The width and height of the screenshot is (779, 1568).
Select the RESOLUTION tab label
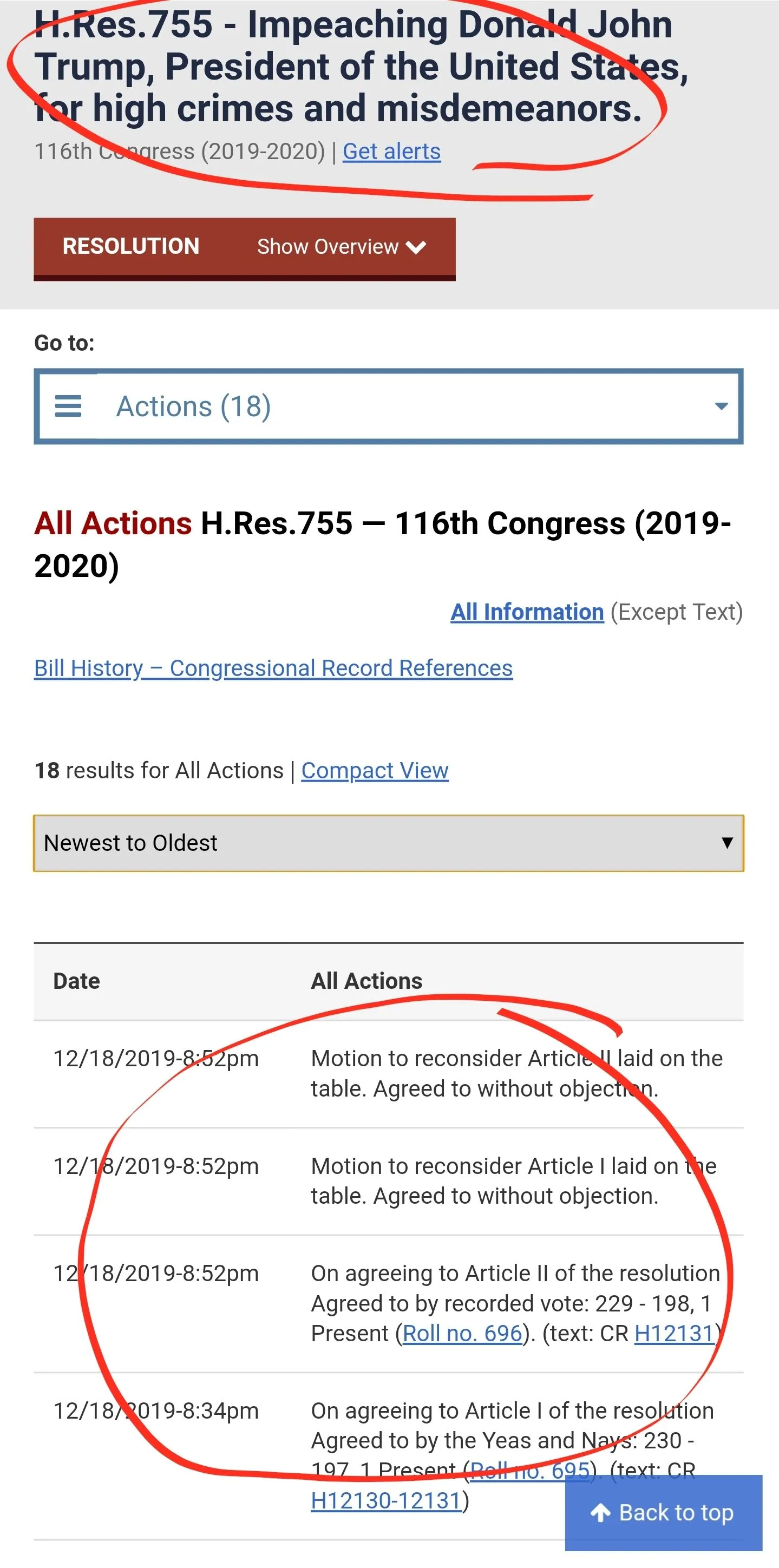[x=131, y=246]
